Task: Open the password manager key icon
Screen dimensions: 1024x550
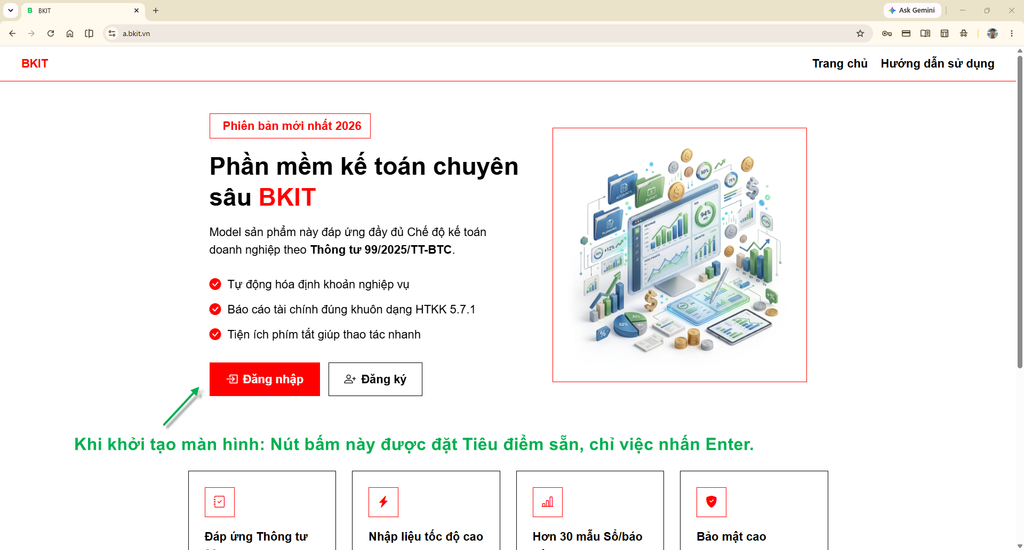Action: pyautogui.click(x=887, y=33)
